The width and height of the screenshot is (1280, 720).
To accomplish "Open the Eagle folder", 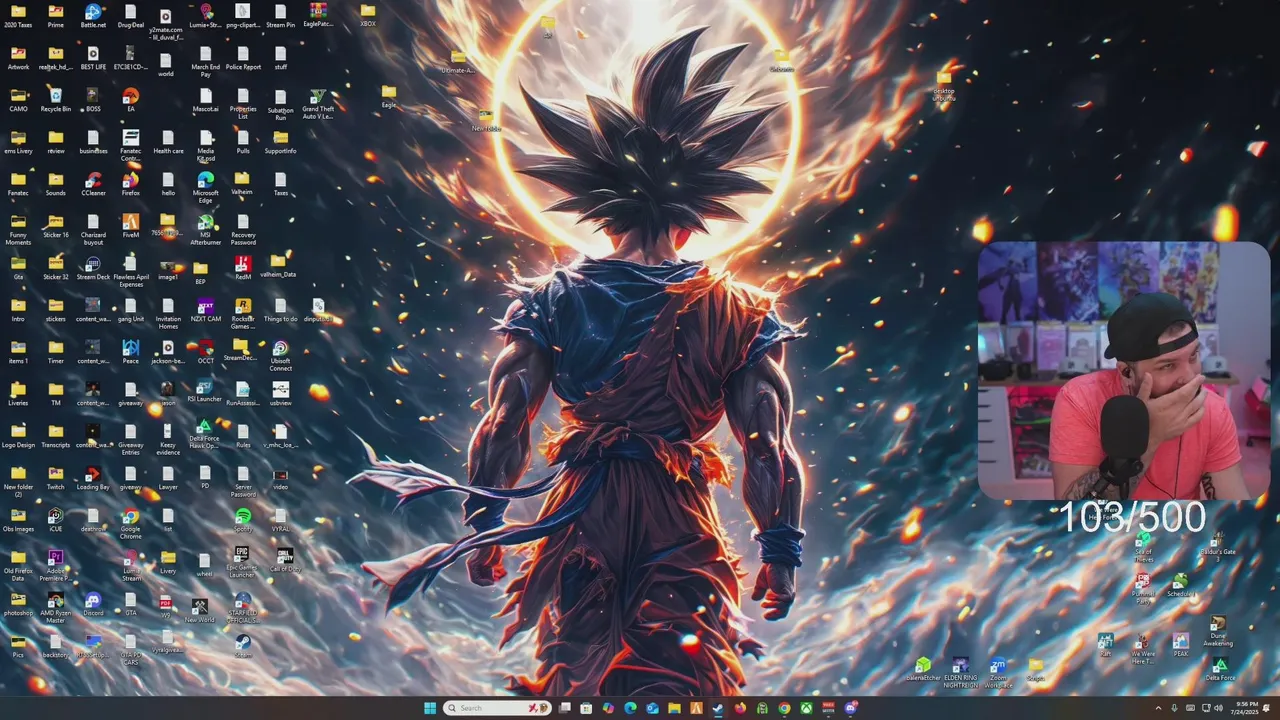I will (389, 96).
